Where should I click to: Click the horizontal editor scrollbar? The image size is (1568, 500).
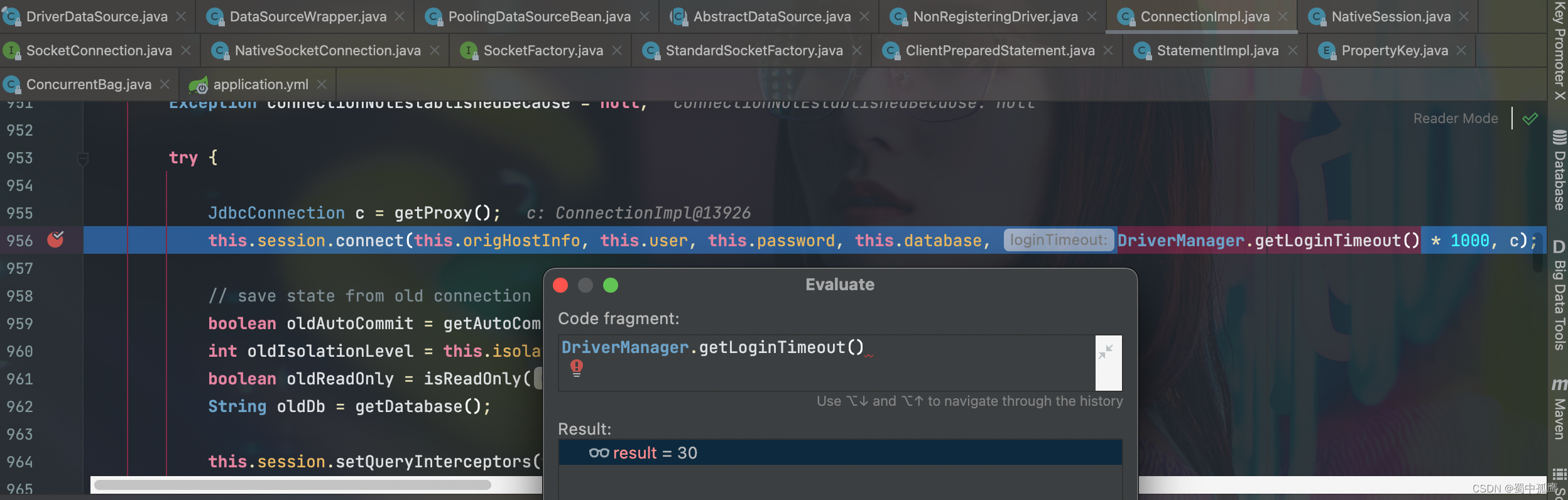point(292,485)
